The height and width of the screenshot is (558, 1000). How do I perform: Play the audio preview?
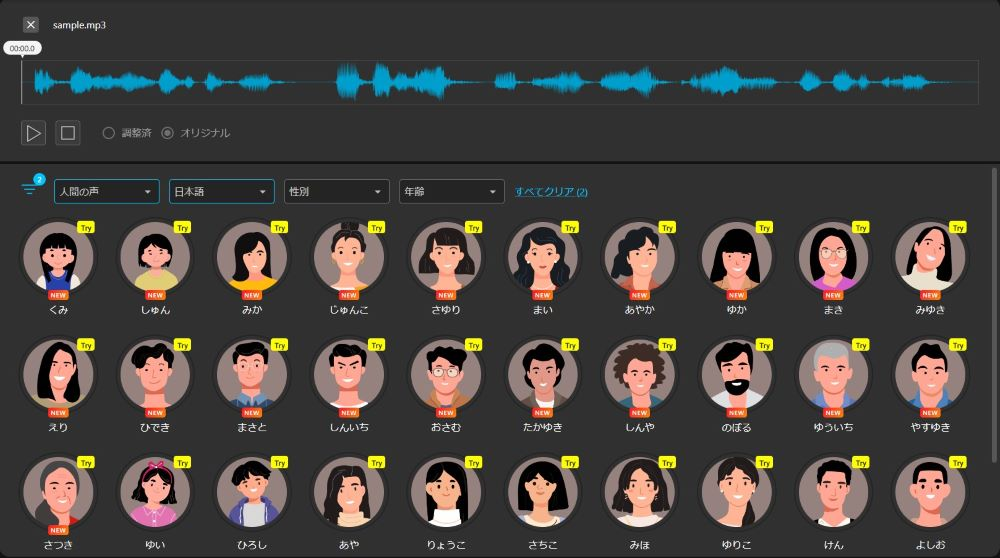(33, 133)
